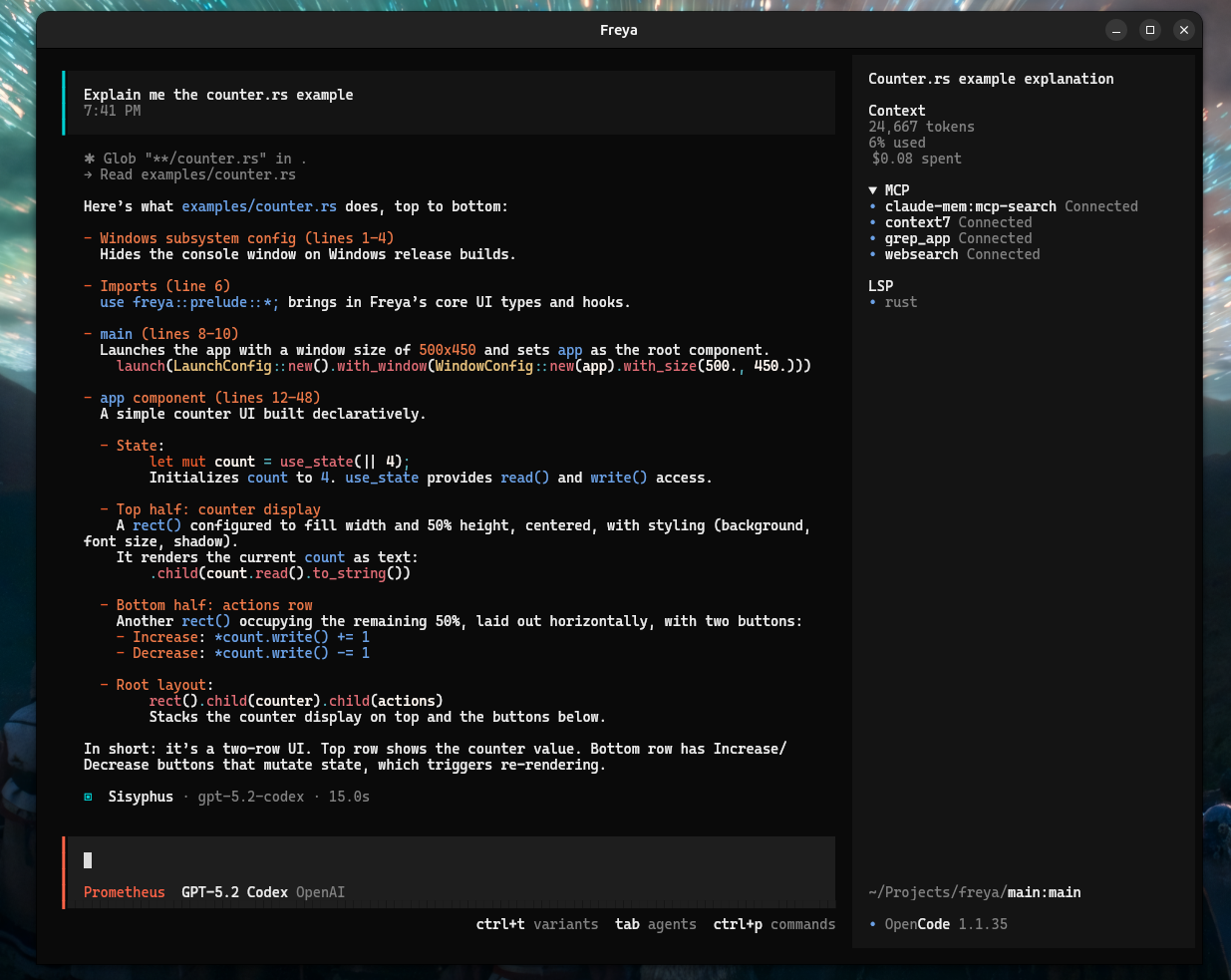Close the Freya window
The height and width of the screenshot is (980, 1231).
[1184, 30]
